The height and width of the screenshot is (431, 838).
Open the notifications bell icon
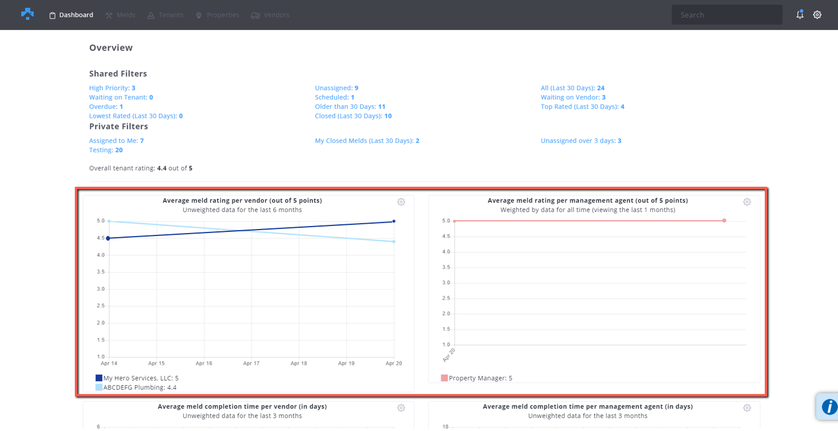coord(800,15)
